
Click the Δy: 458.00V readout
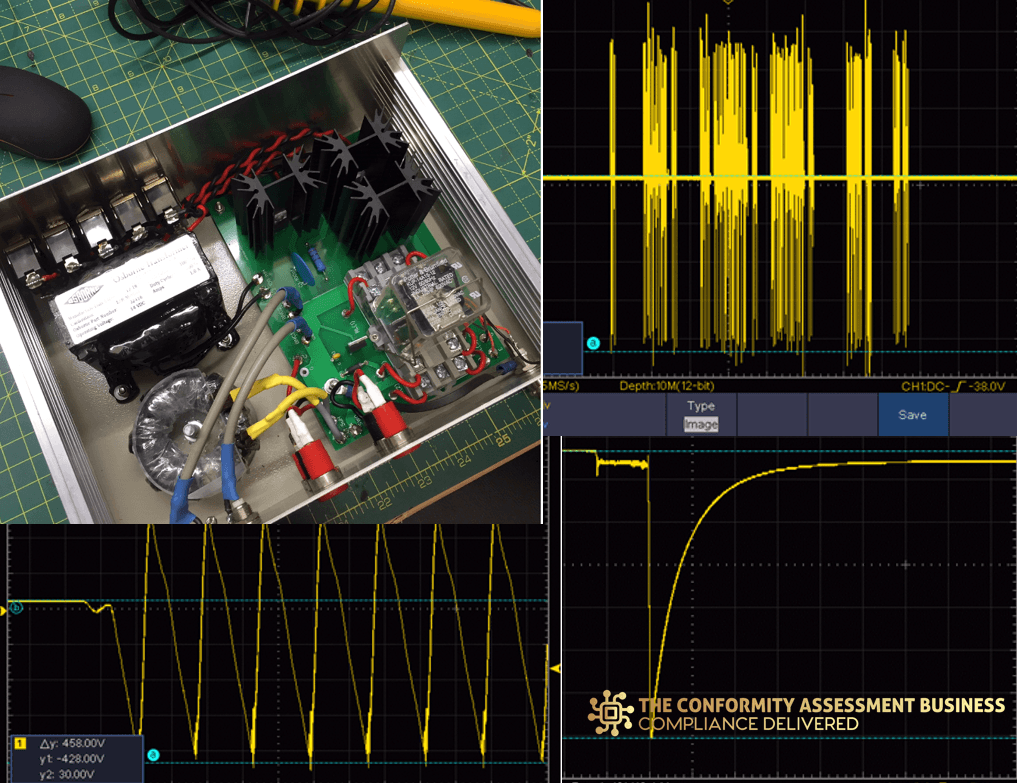click(x=73, y=743)
